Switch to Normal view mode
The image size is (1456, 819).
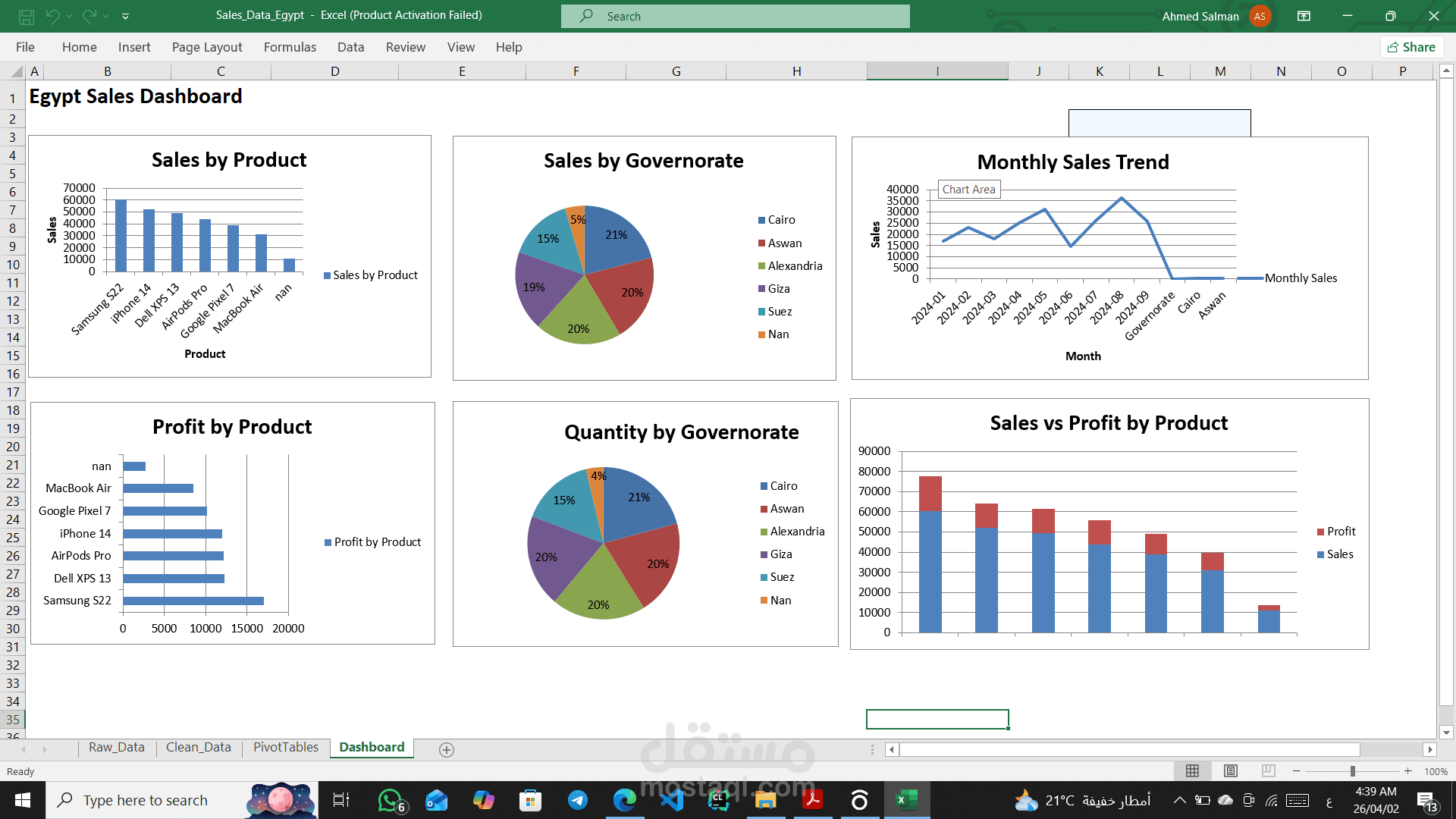coord(1192,771)
